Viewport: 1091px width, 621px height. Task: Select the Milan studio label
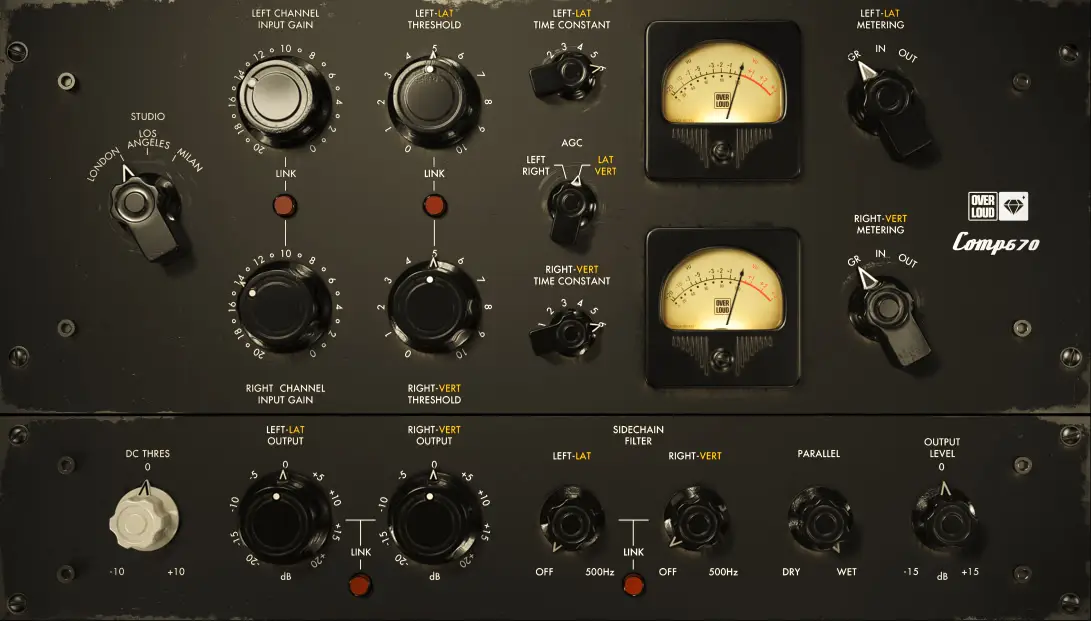pyautogui.click(x=189, y=160)
